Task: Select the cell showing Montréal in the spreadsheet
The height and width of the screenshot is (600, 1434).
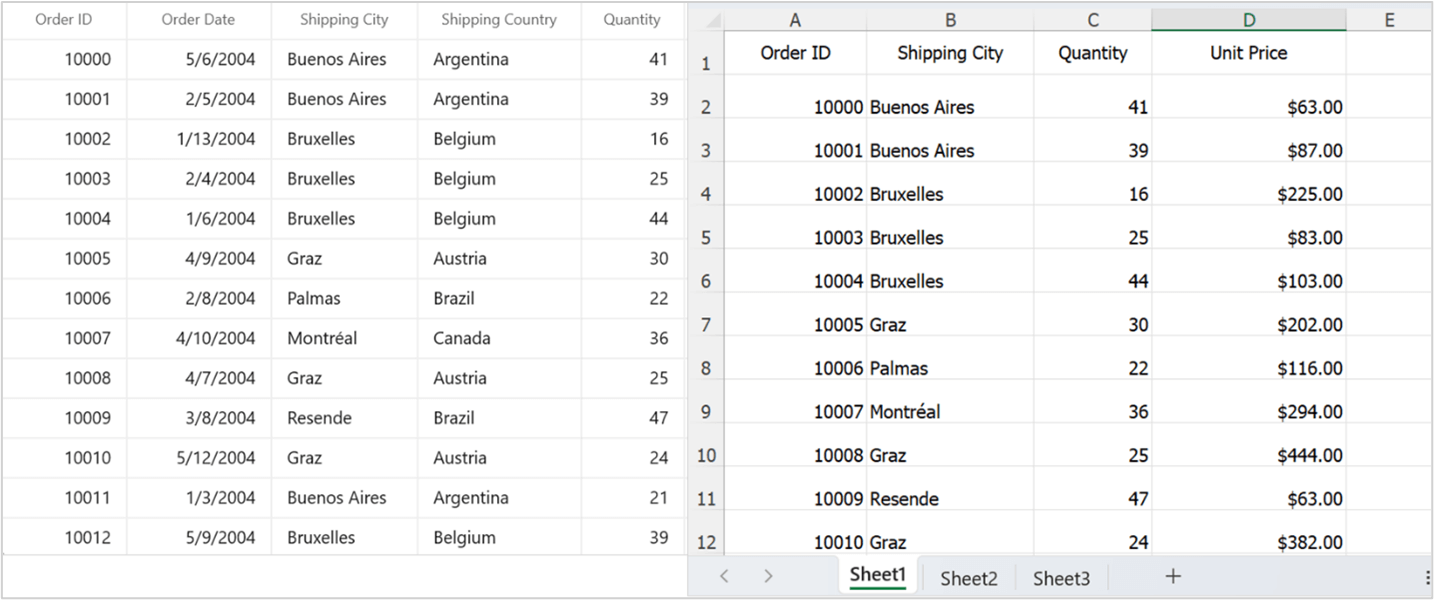Action: 950,411
